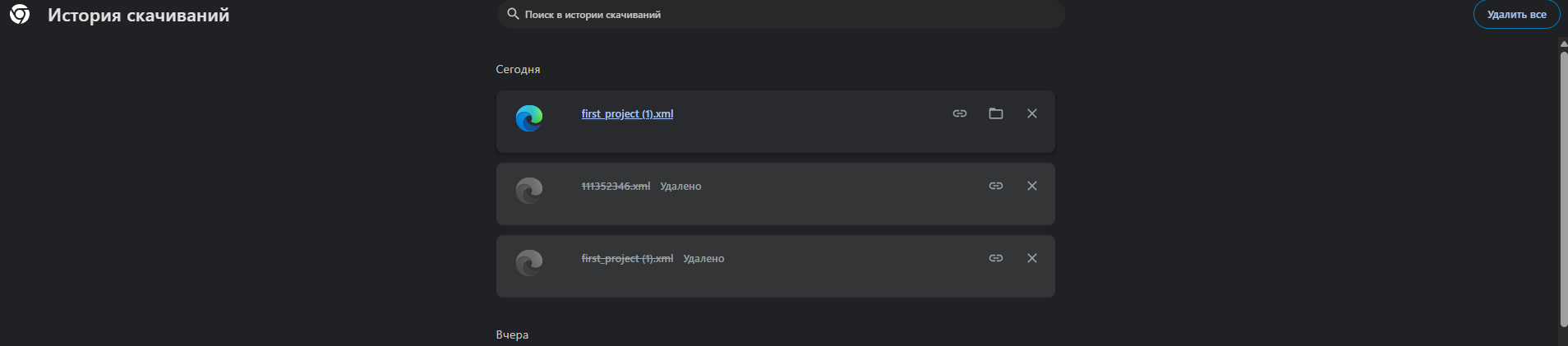Copy the download link of deleted 111352346.xml
Screen dimensions: 1568x346
996,186
